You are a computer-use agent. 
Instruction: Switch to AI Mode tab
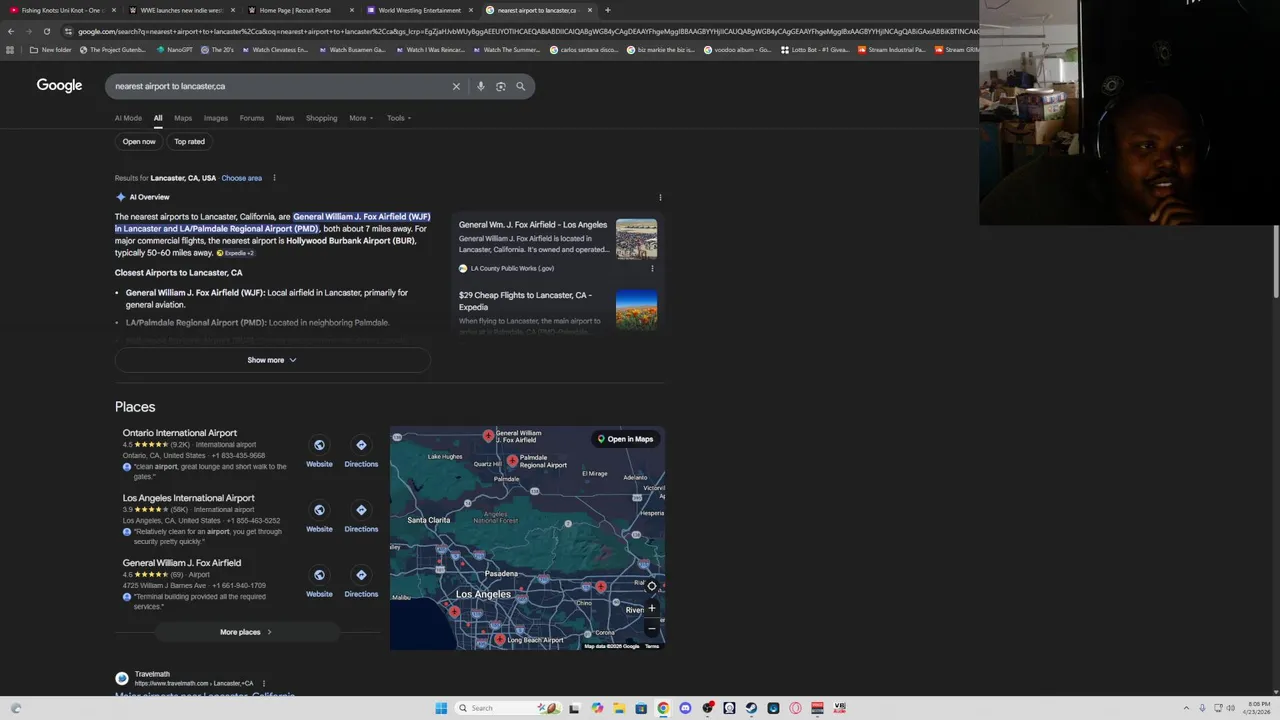[x=128, y=118]
